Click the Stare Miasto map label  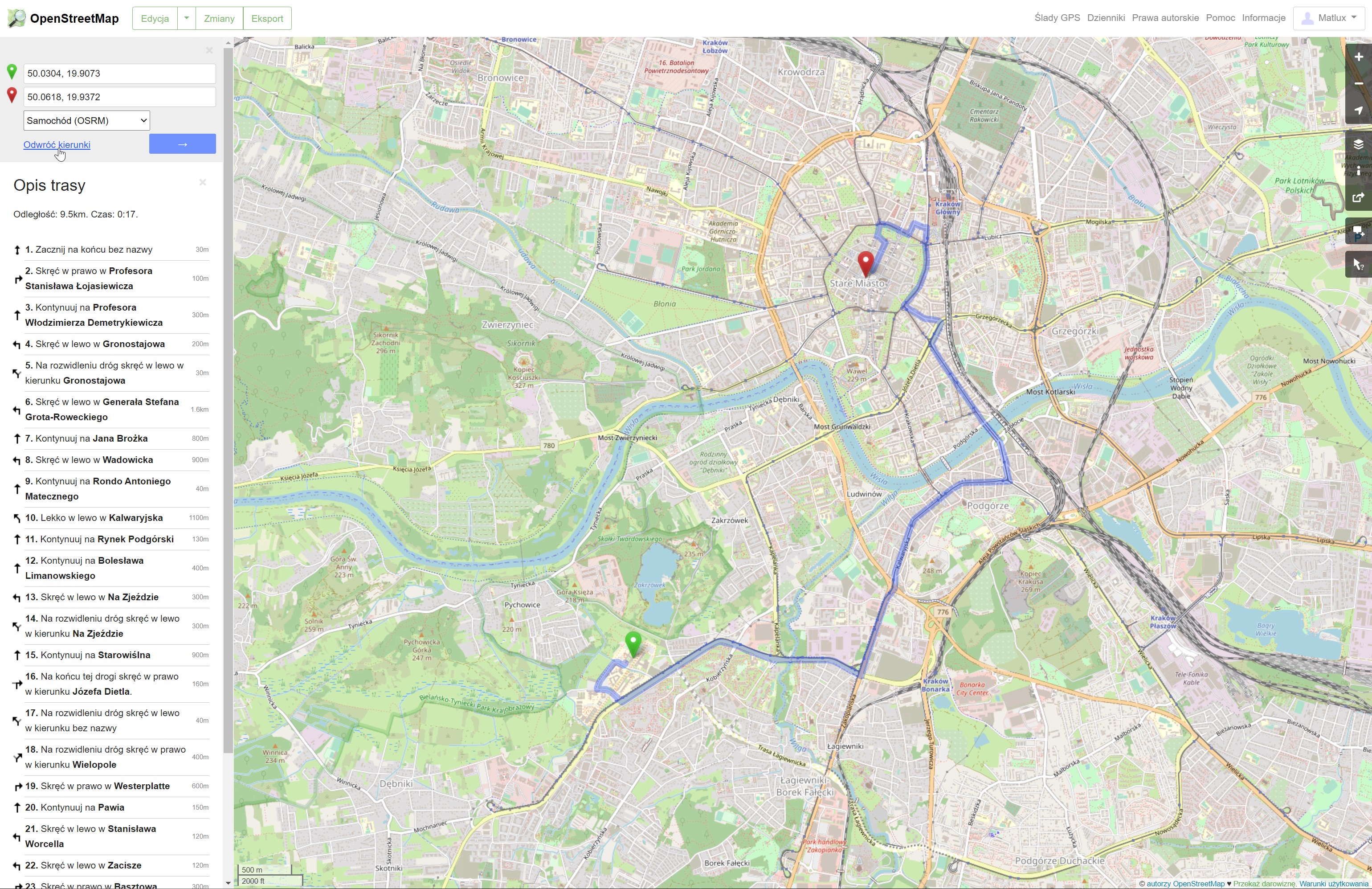(x=857, y=284)
